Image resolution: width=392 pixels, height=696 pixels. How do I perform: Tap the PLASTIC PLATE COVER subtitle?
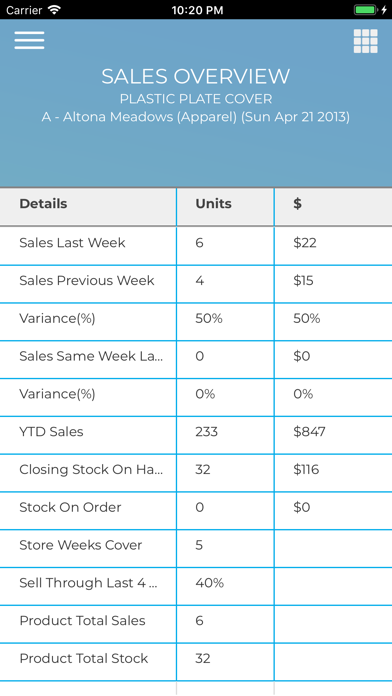(196, 99)
